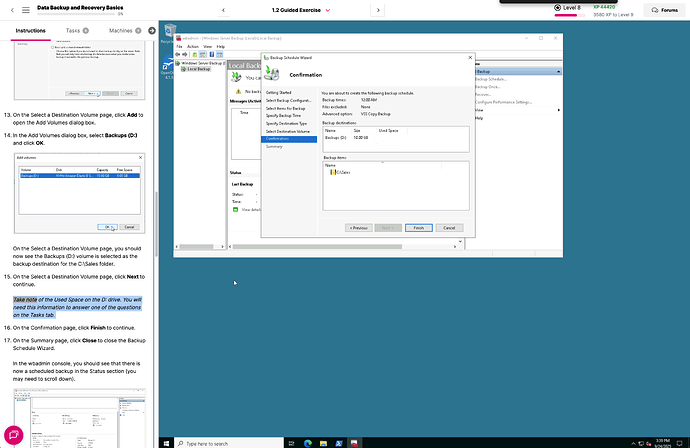Click the Finish button in the wizard

click(x=420, y=227)
